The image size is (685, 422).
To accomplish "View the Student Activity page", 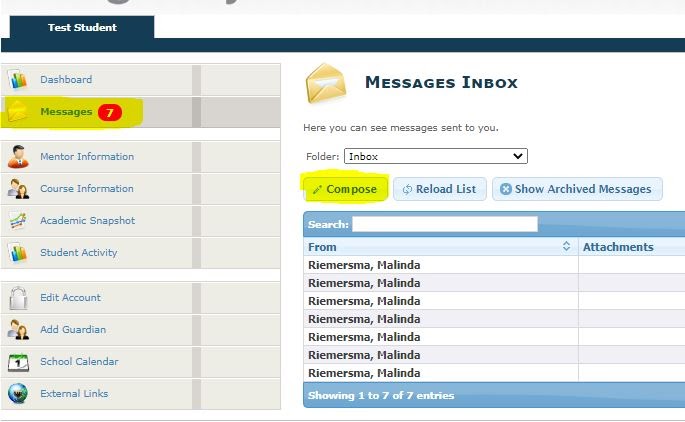I will (x=79, y=253).
